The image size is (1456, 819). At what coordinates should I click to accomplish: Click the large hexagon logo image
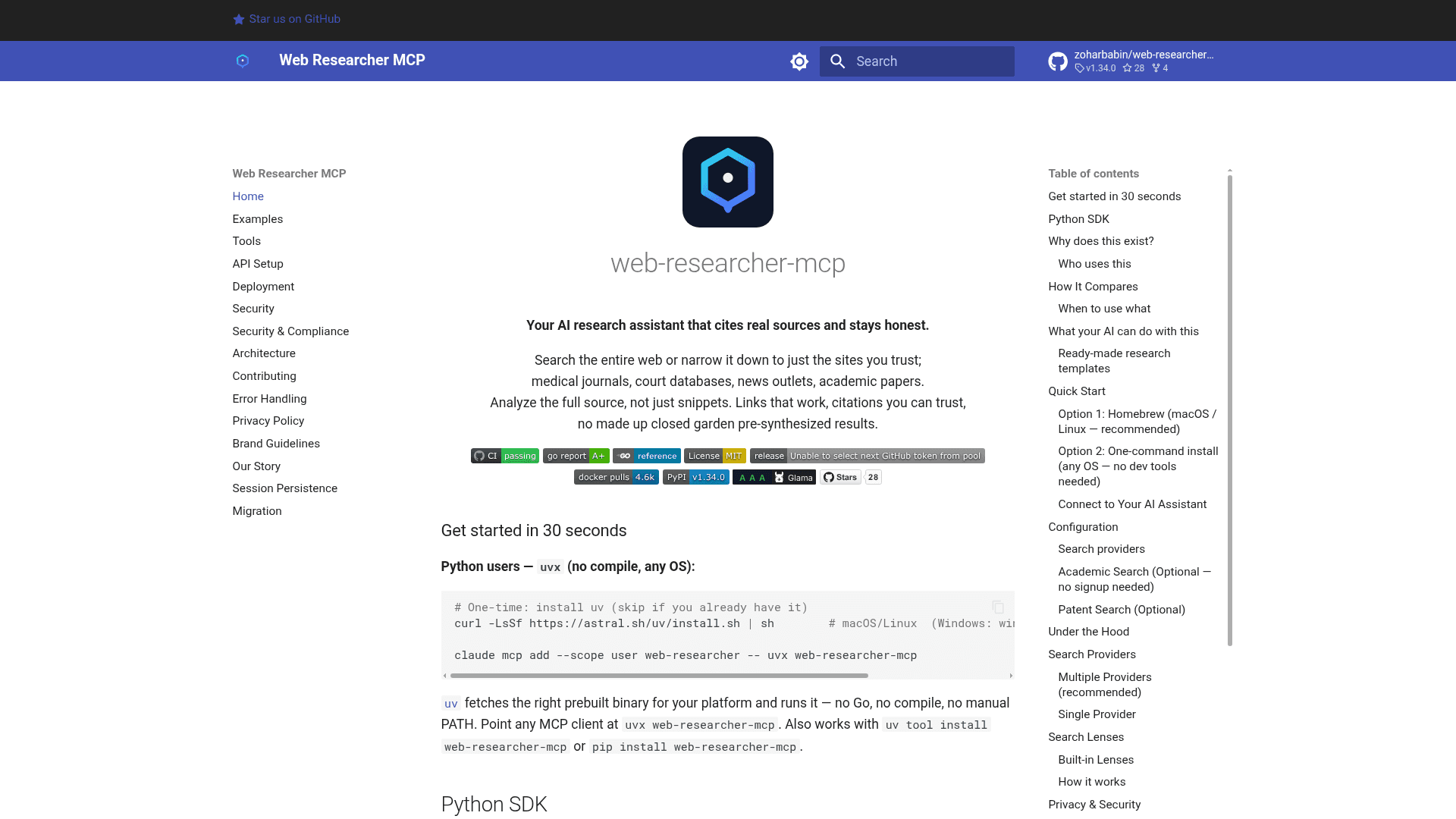pyautogui.click(x=728, y=182)
